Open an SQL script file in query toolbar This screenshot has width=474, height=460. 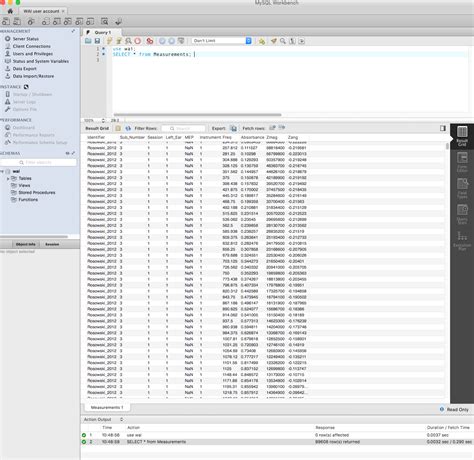pos(88,41)
